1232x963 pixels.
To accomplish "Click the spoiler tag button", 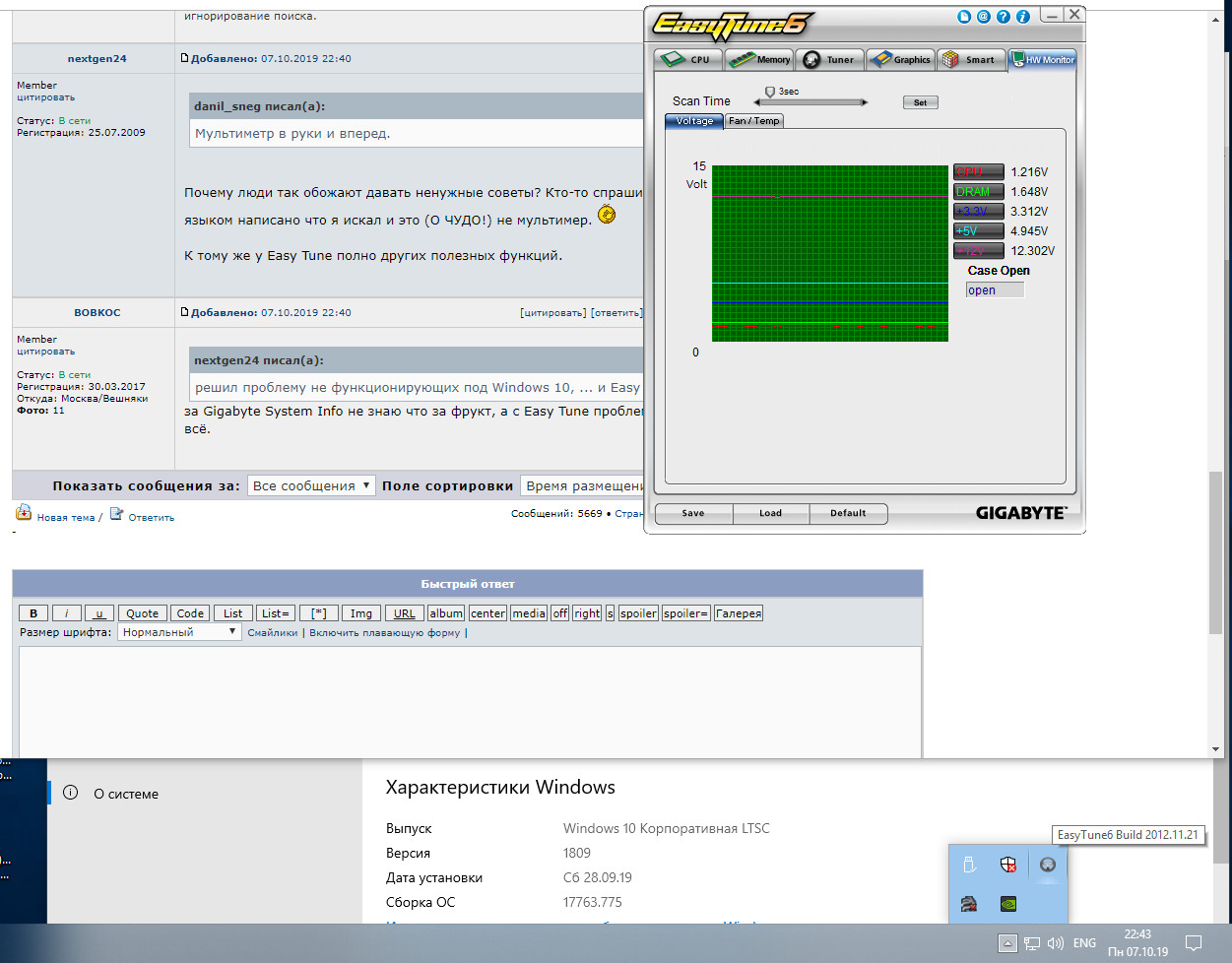I will [638, 612].
